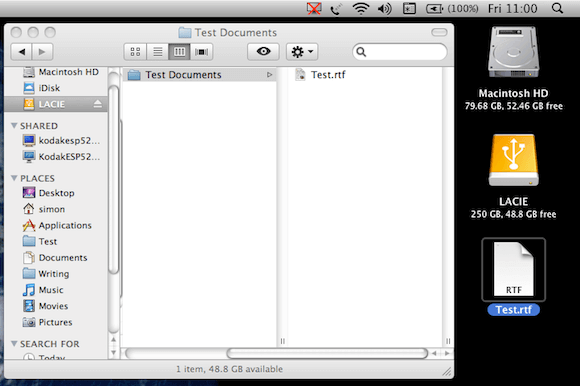Click the sidebar vertical scrollbar
The height and width of the screenshot is (386, 580).
(114, 180)
